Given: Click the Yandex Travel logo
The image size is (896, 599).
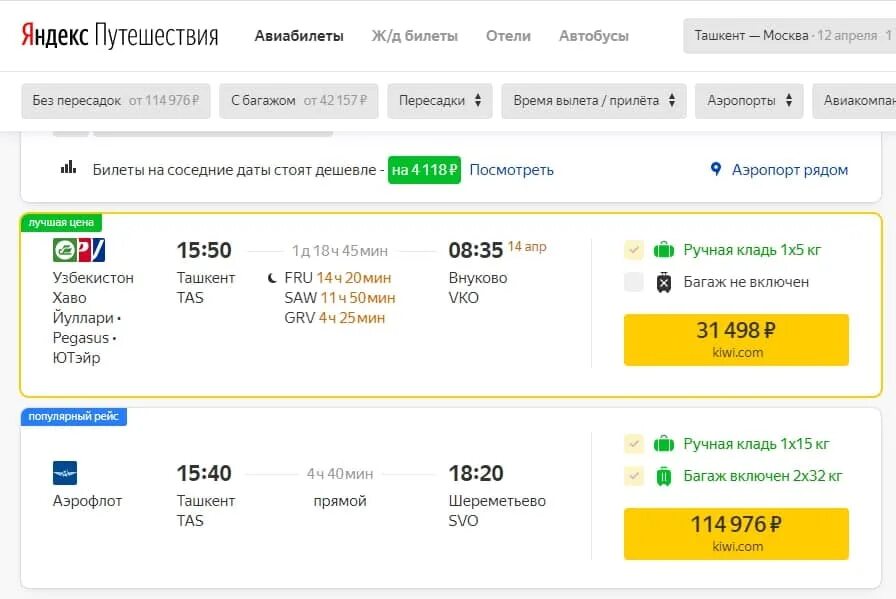Looking at the screenshot, I should 119,35.
